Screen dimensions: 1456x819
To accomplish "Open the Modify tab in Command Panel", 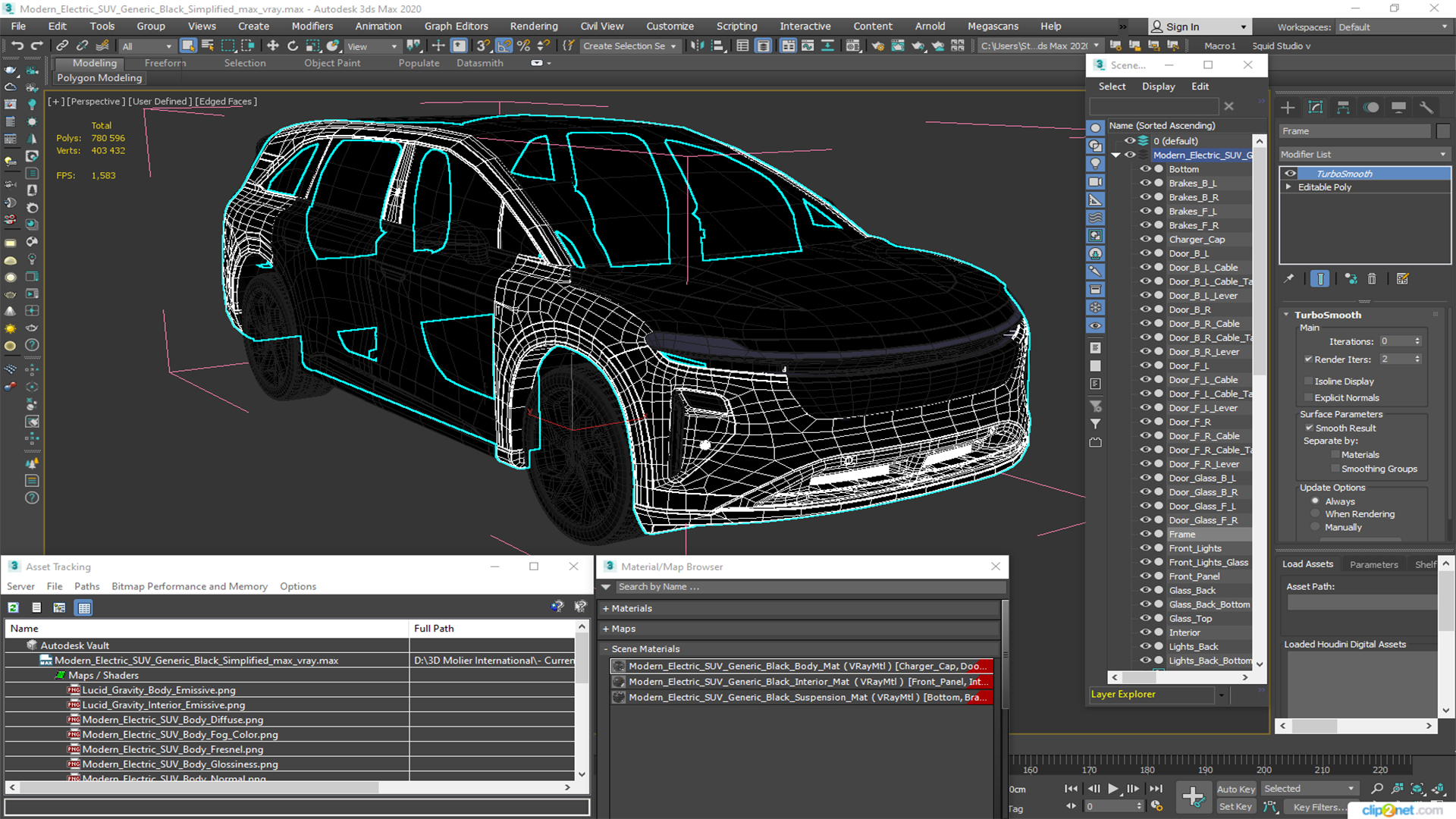I will pos(1316,108).
